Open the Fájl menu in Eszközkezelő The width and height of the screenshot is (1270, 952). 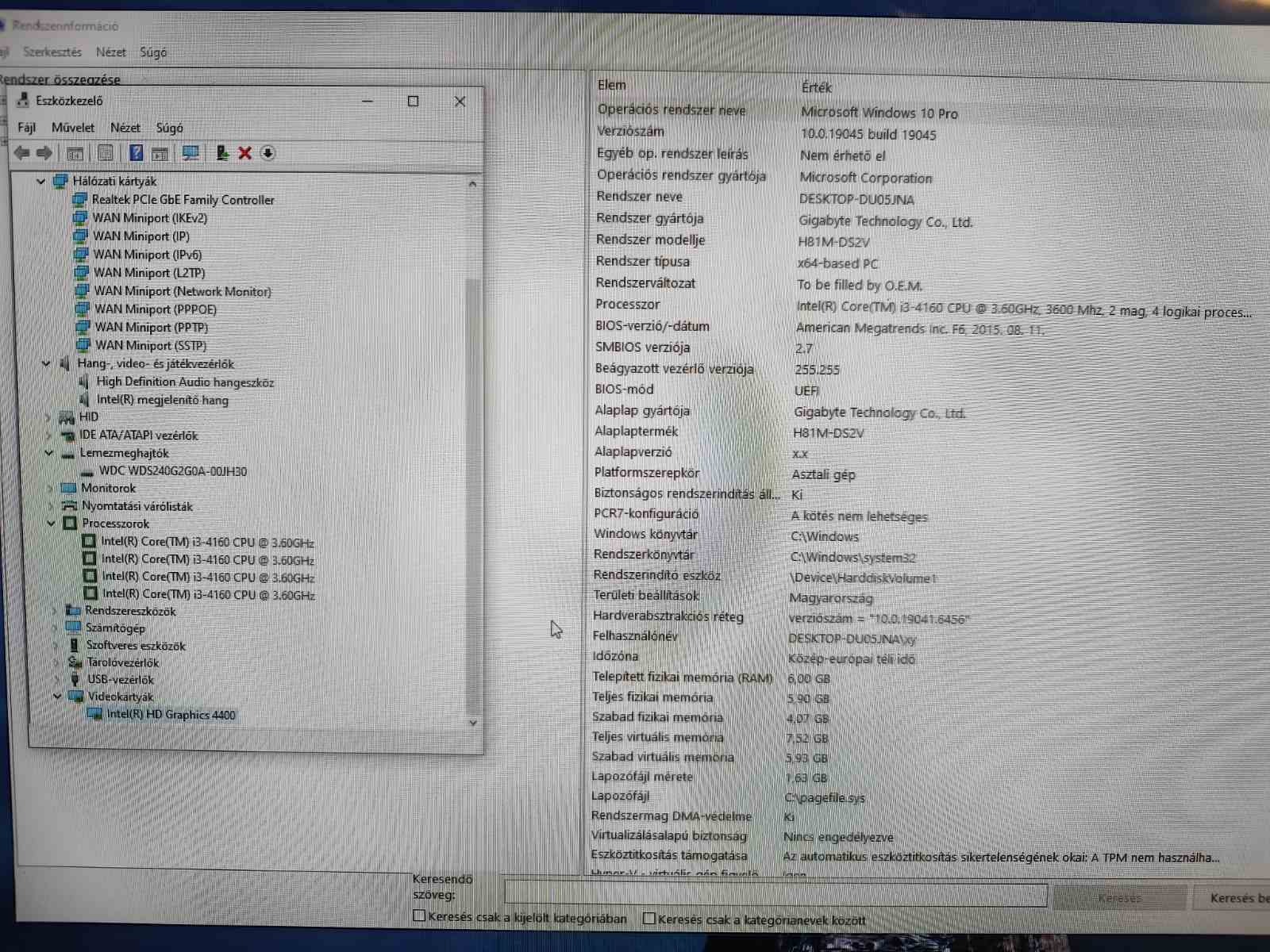point(26,127)
